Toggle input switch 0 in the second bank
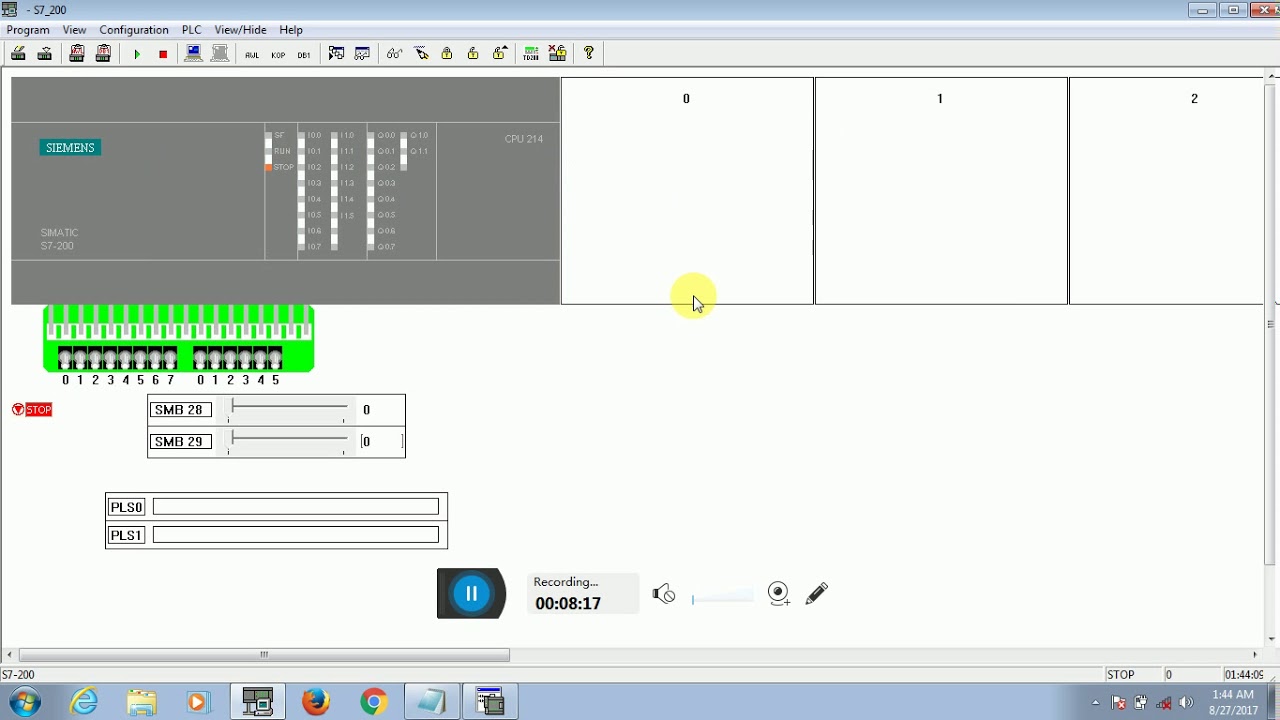The image size is (1280, 720). pyautogui.click(x=200, y=358)
